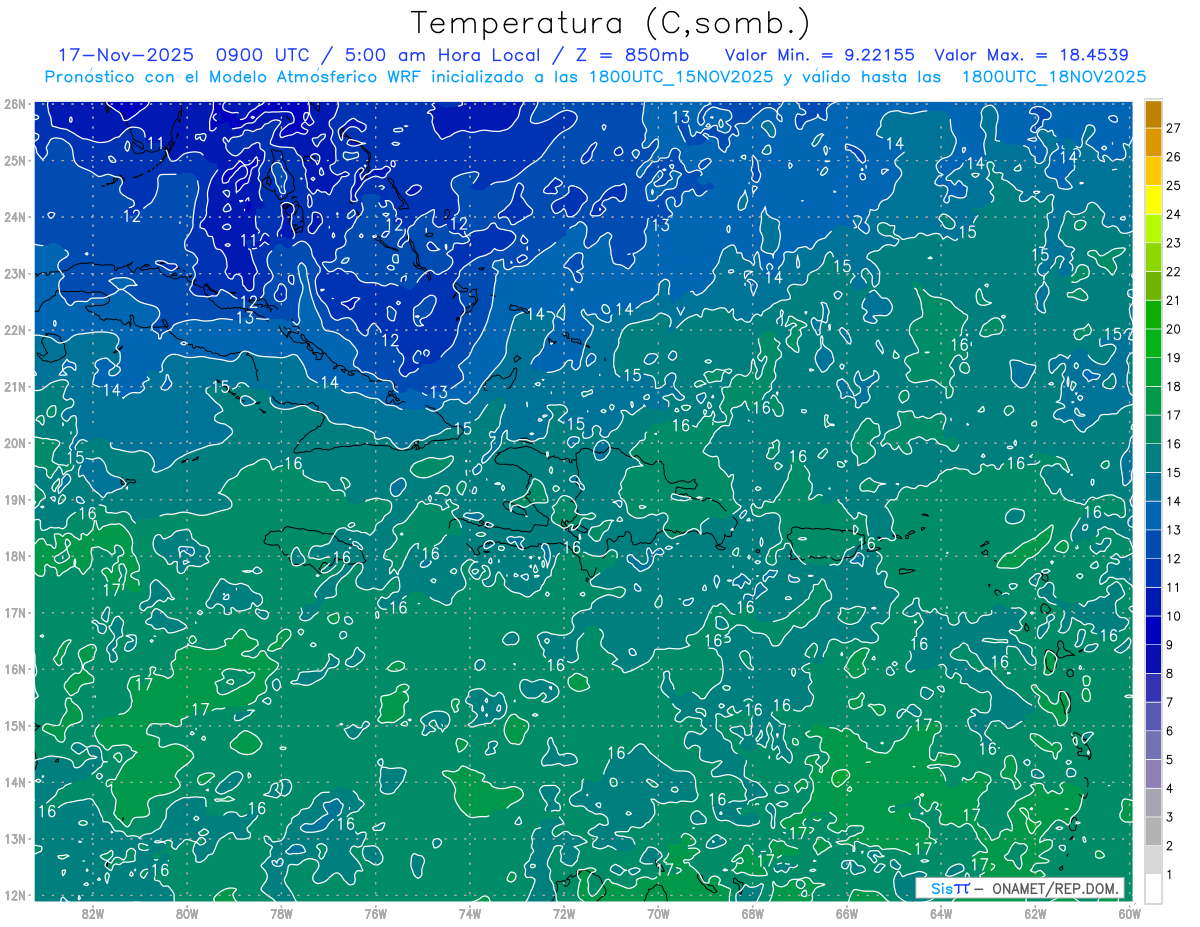Click the '68W' longitude axis label

click(753, 914)
